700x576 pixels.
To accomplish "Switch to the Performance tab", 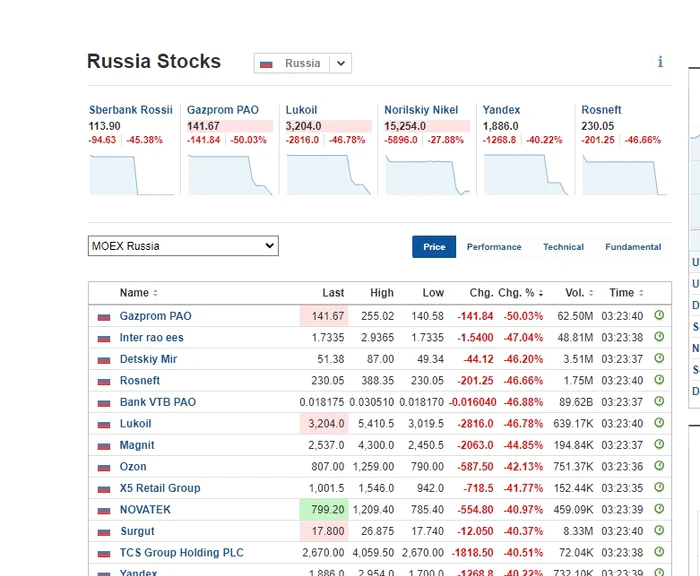I will (x=494, y=247).
